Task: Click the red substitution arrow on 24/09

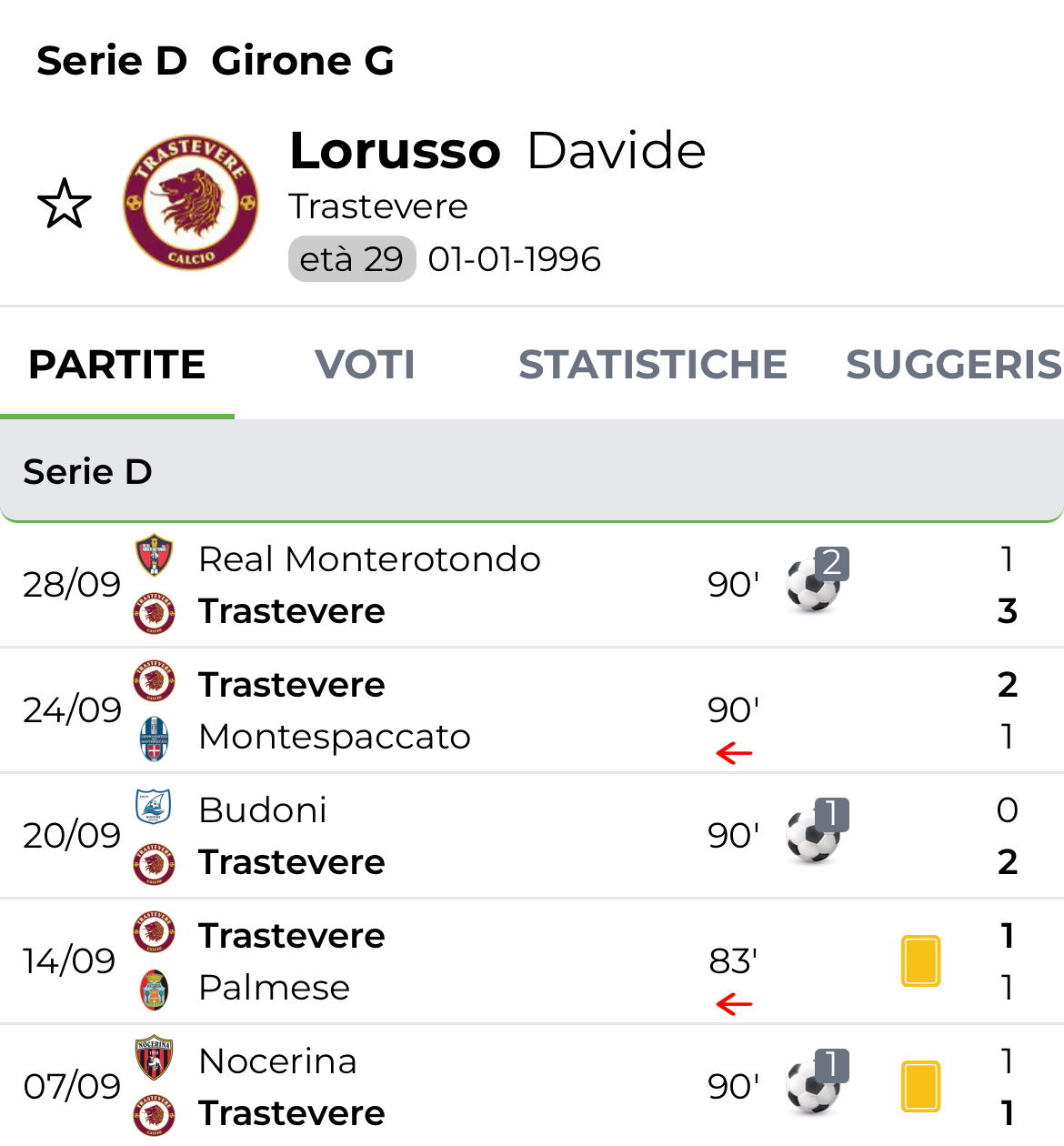Action: 734,753
